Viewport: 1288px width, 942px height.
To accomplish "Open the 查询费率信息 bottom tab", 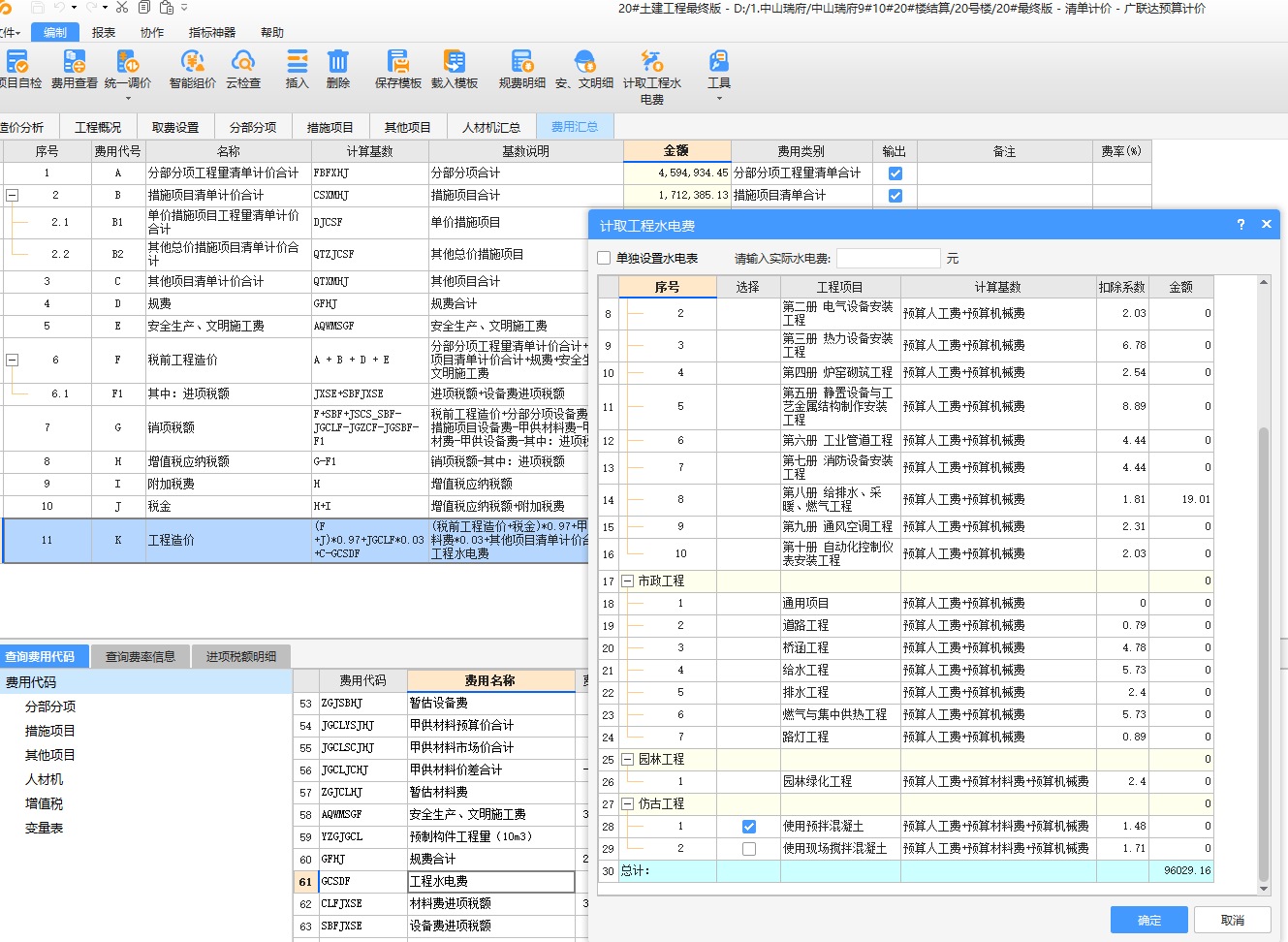I will pyautogui.click(x=141, y=656).
